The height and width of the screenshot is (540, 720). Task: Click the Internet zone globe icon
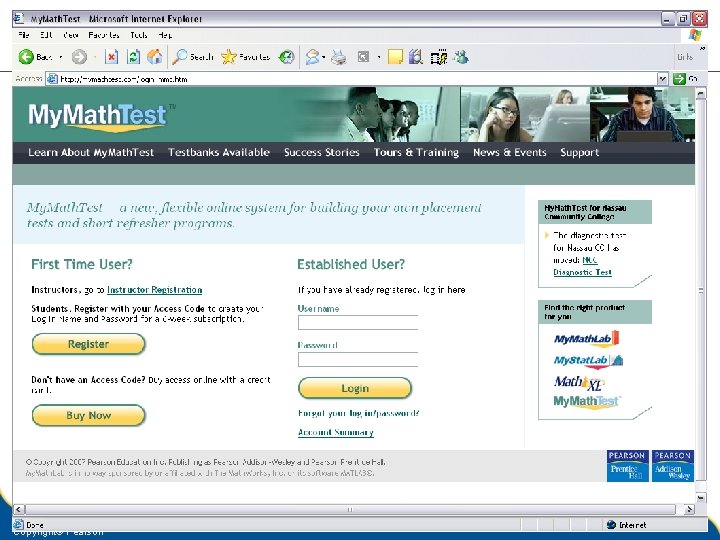611,525
